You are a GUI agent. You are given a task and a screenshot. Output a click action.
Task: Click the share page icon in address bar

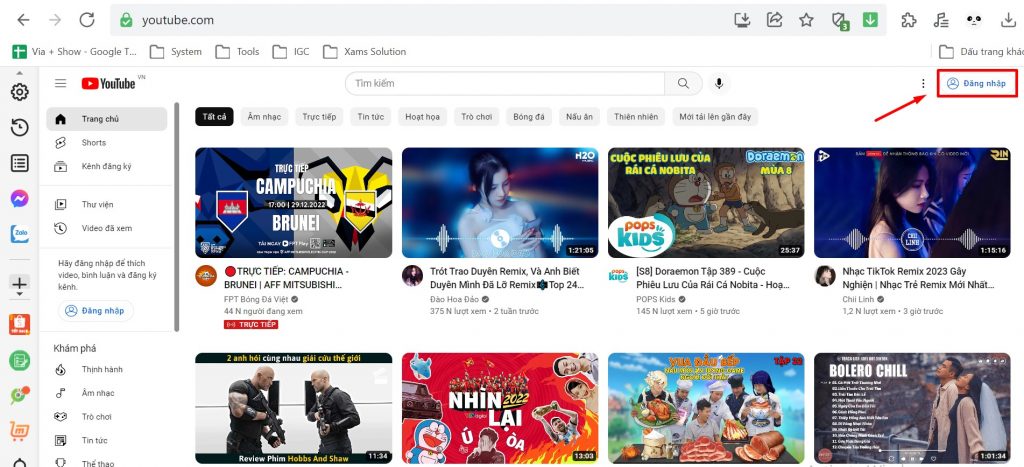775,20
